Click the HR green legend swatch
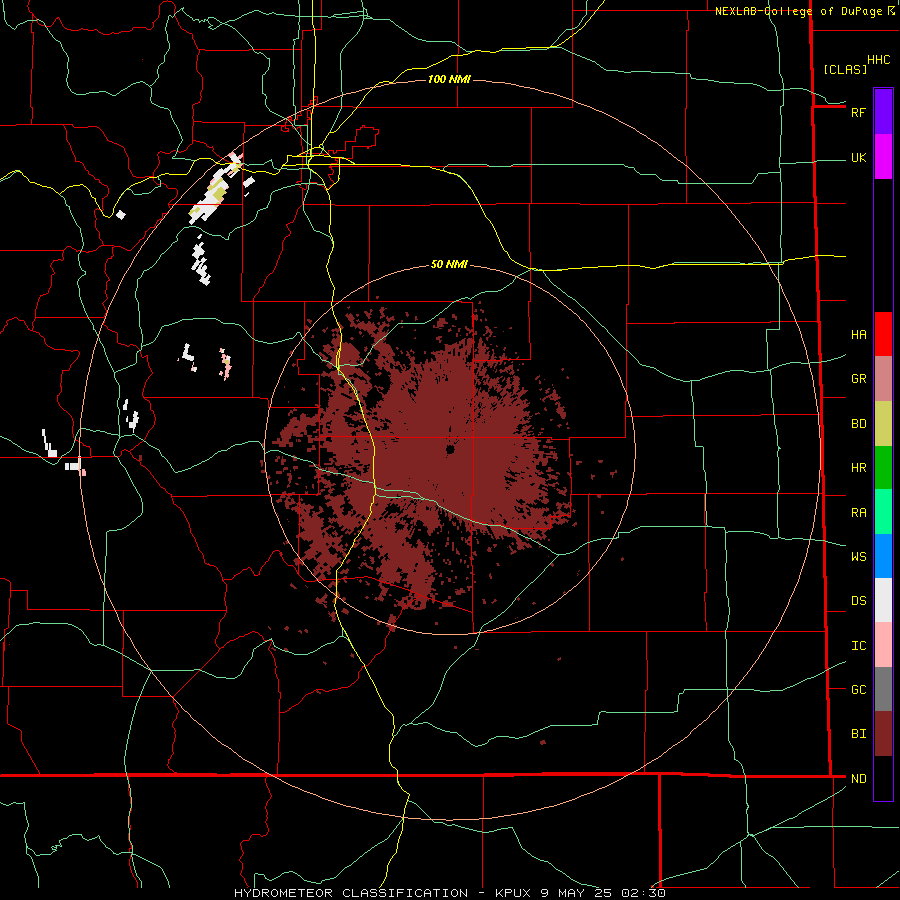900x900 pixels. pyautogui.click(x=883, y=468)
